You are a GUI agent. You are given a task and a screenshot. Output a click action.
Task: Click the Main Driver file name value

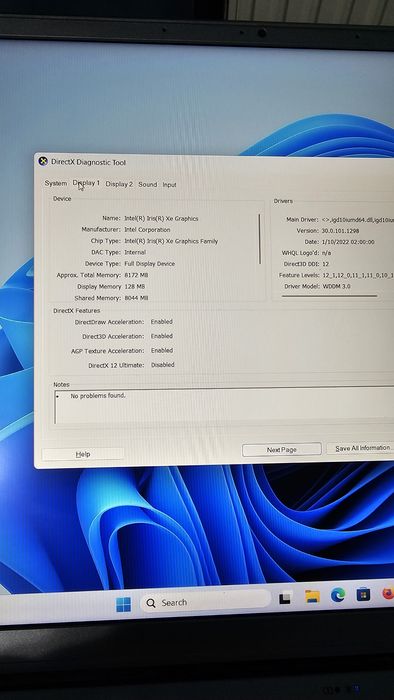tap(358, 220)
